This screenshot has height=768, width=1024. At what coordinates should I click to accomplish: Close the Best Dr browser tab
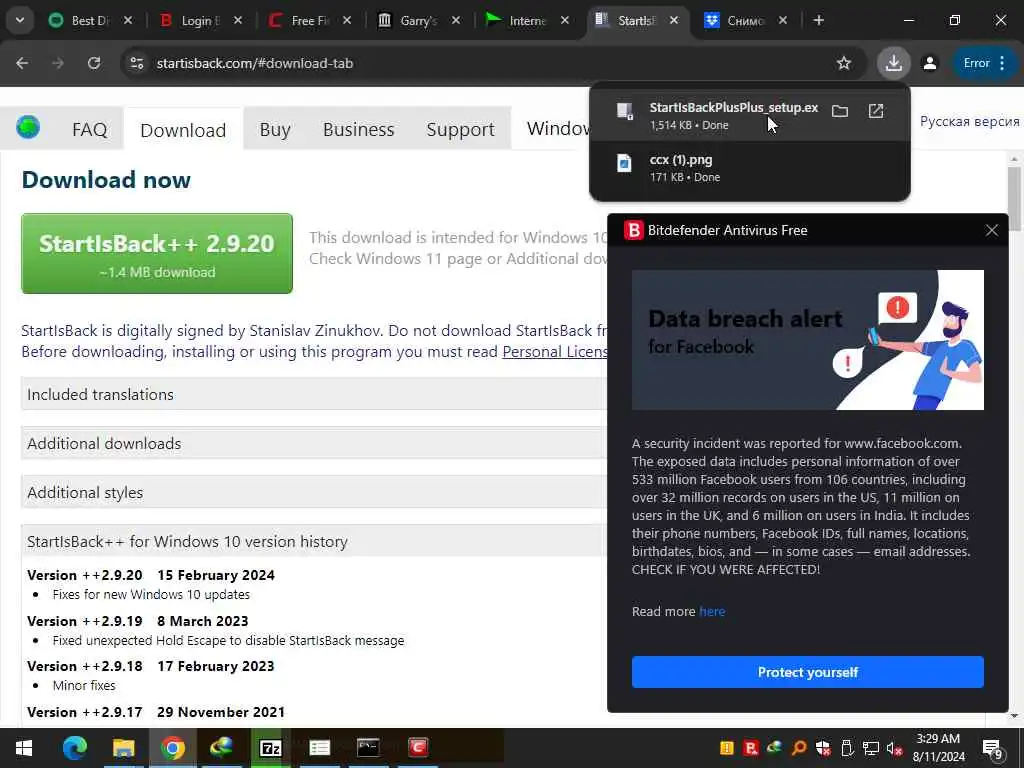coord(128,21)
